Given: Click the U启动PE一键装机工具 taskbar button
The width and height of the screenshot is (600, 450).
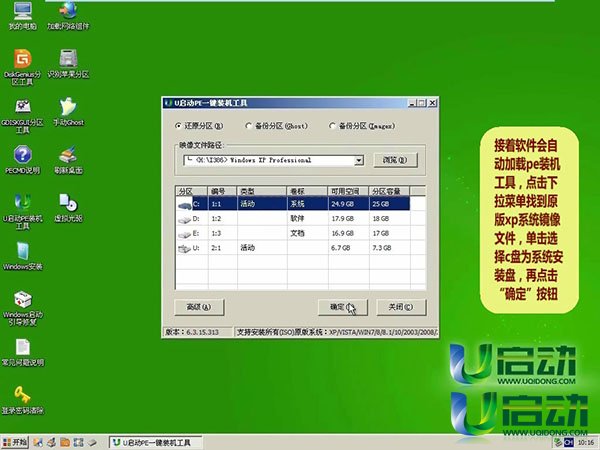Looking at the screenshot, I should pos(156,443).
